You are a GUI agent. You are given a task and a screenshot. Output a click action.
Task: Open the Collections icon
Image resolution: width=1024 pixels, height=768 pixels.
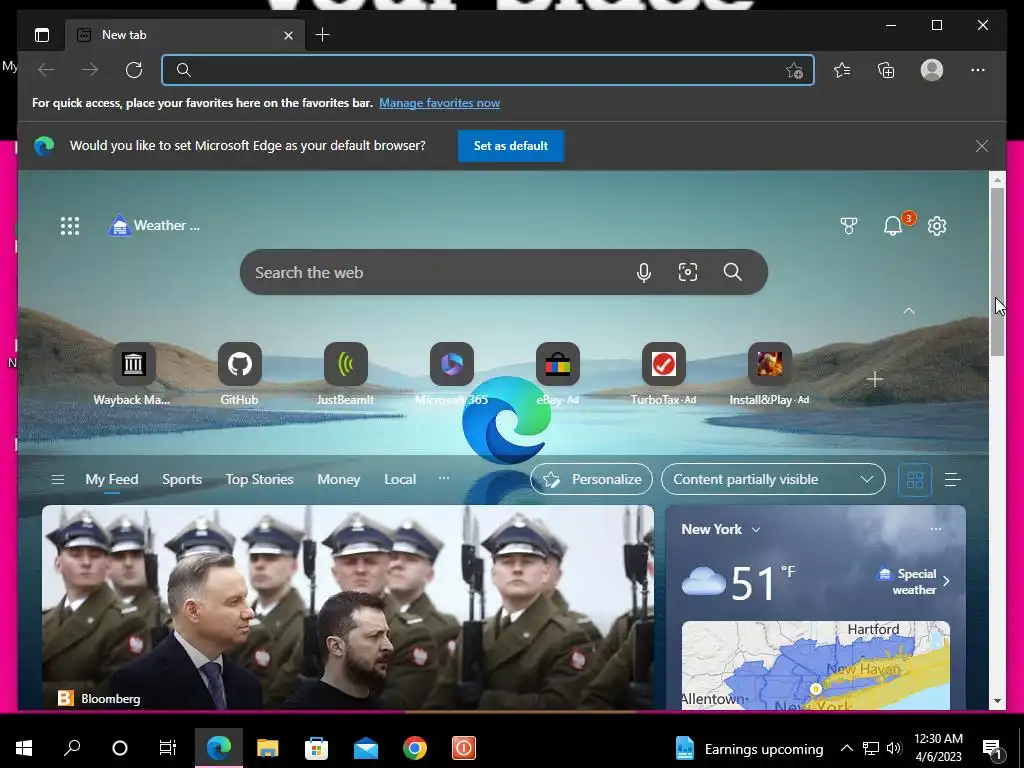click(x=886, y=70)
